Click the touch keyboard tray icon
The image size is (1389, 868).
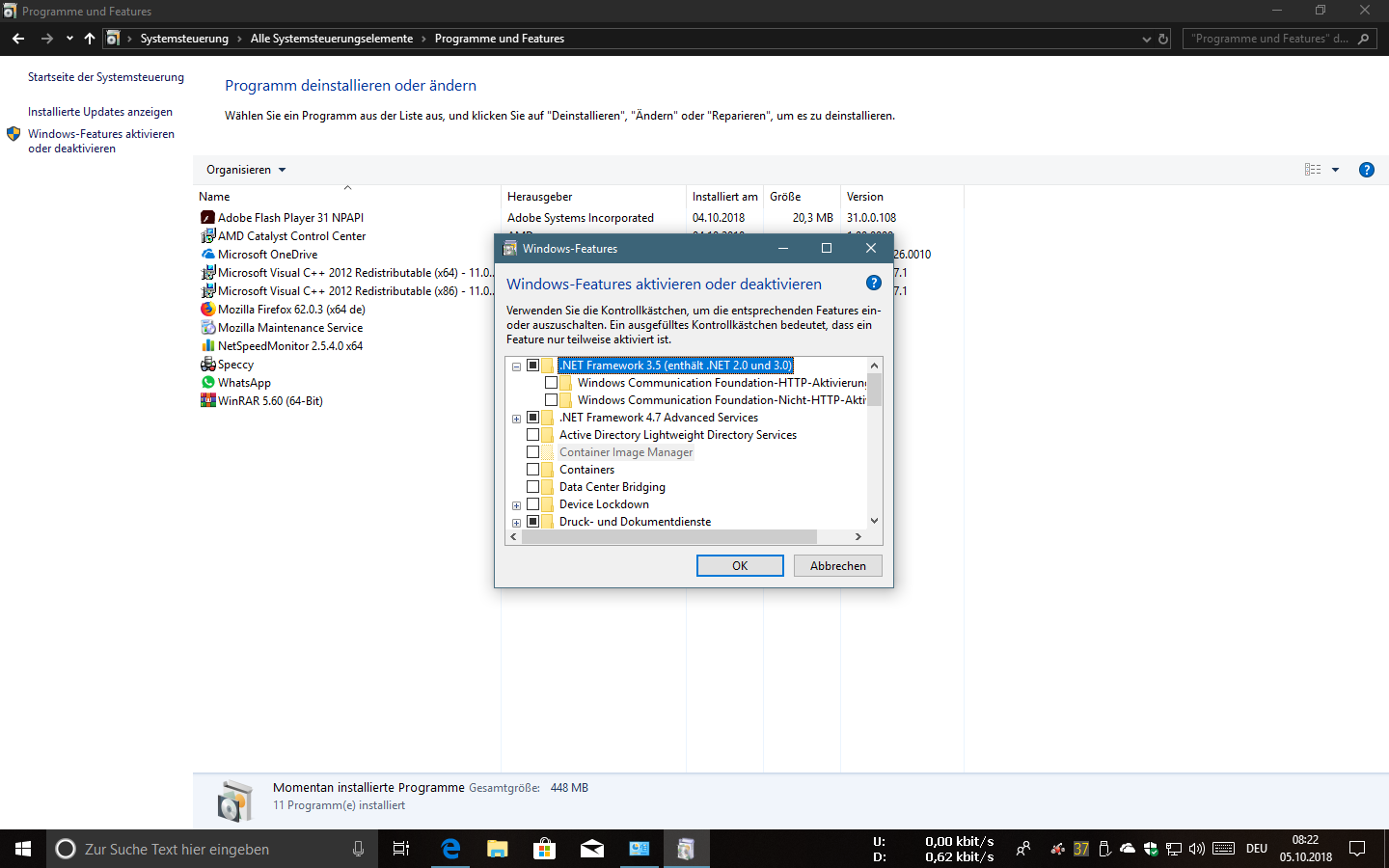[x=1224, y=849]
